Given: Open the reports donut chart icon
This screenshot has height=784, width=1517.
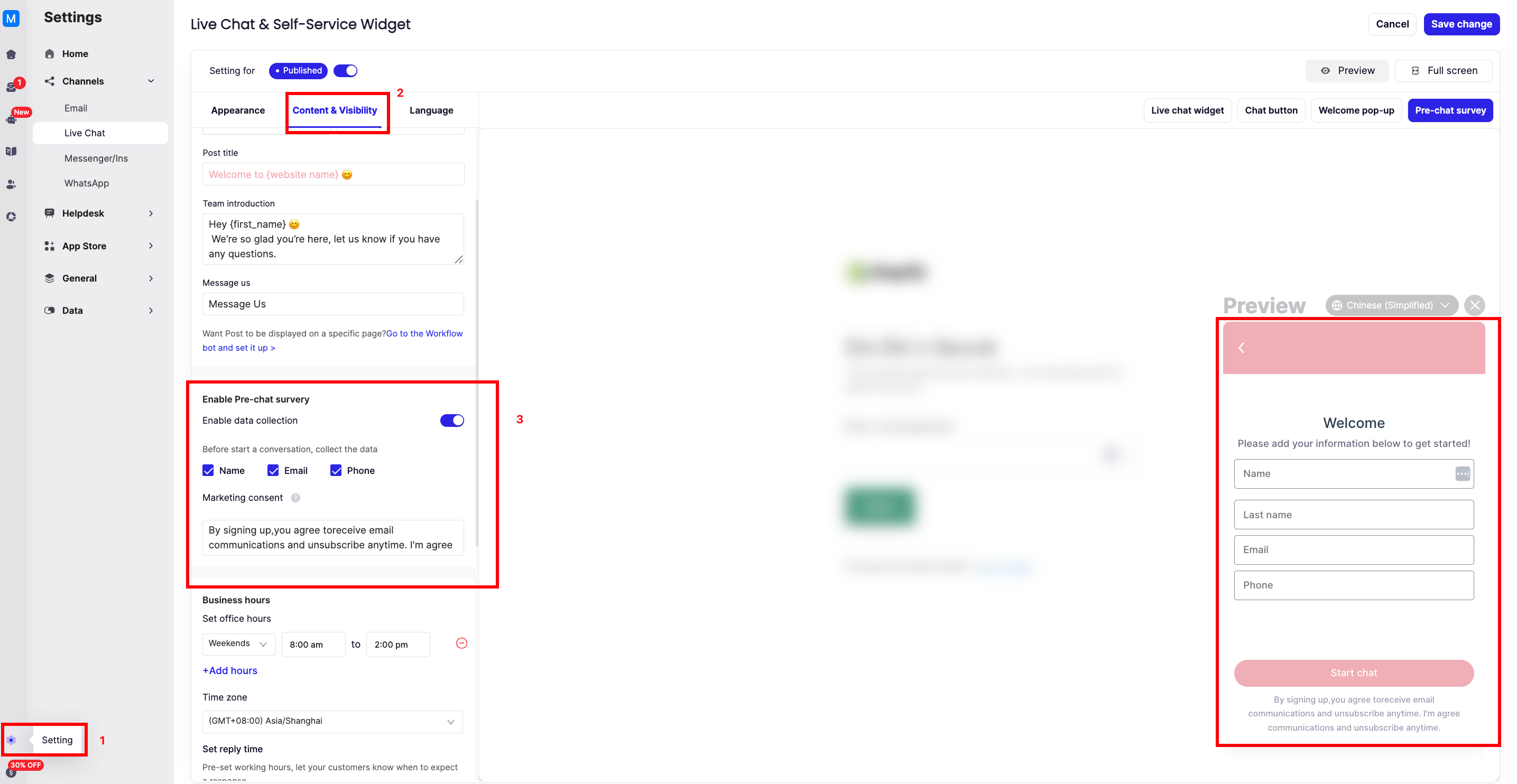Looking at the screenshot, I should pos(11,217).
